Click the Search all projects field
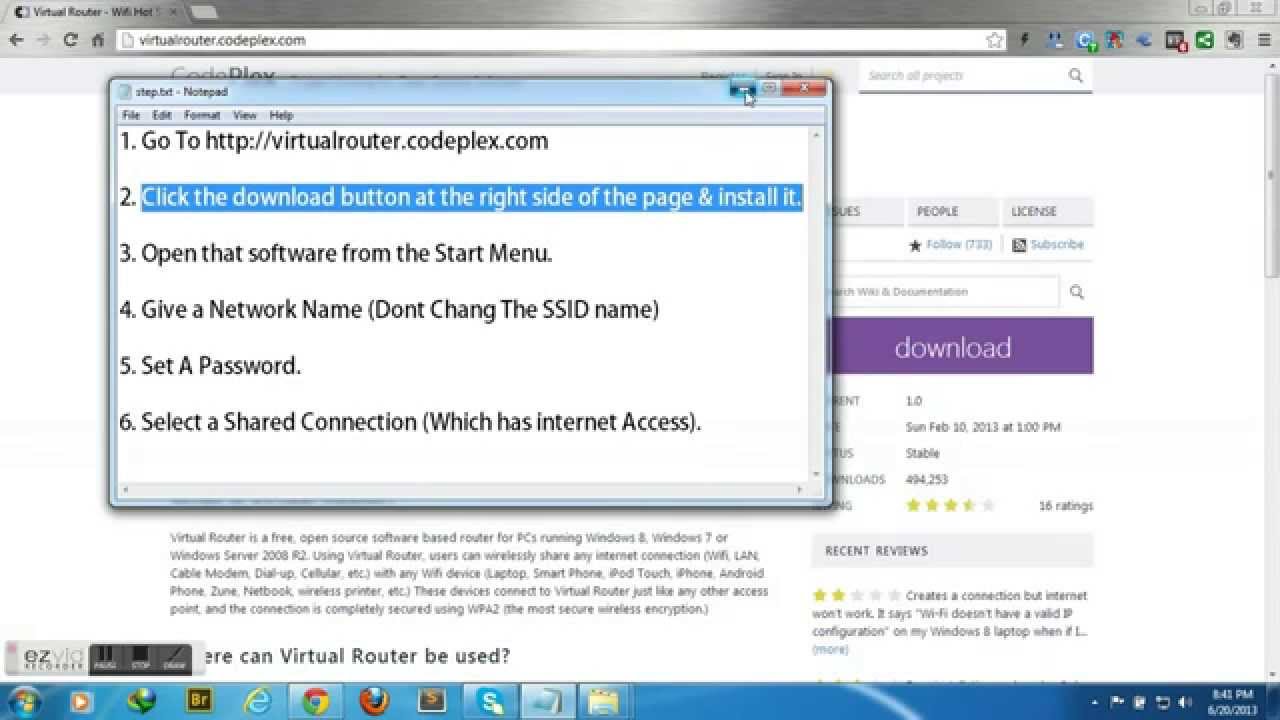This screenshot has height=720, width=1280. [x=960, y=75]
